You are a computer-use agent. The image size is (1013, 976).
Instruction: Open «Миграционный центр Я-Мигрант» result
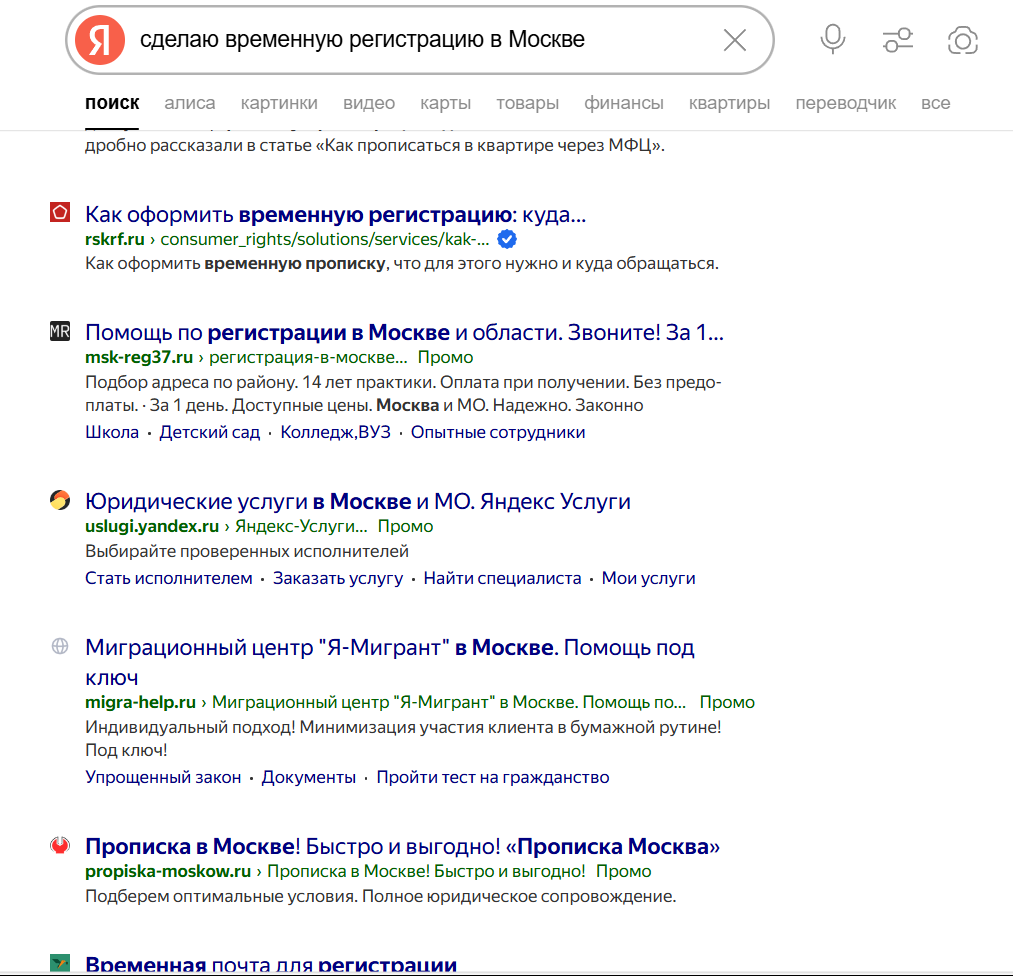[x=390, y=662]
